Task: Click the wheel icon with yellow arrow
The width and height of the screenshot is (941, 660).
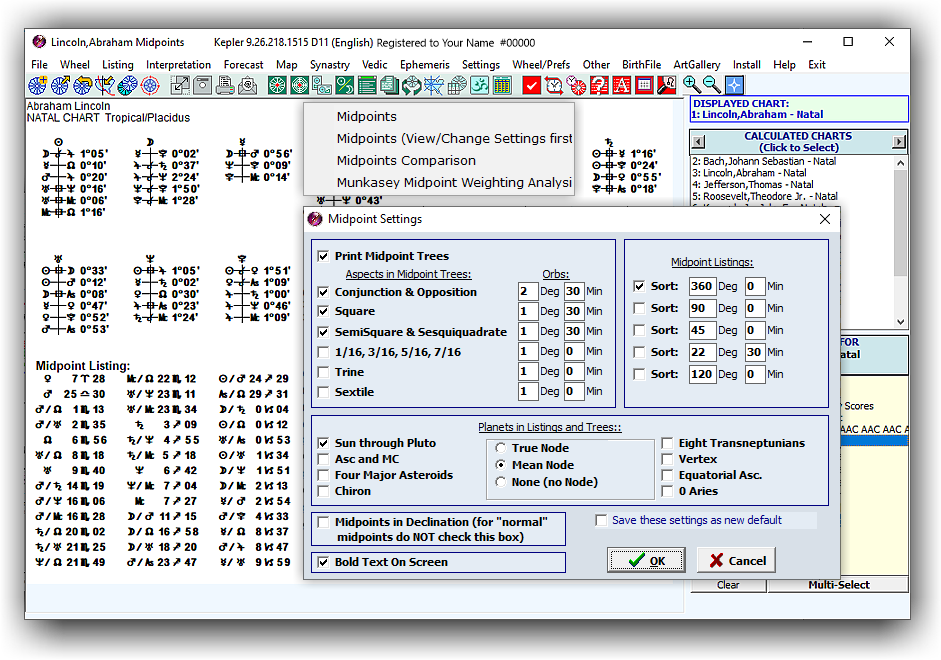Action: coord(60,85)
